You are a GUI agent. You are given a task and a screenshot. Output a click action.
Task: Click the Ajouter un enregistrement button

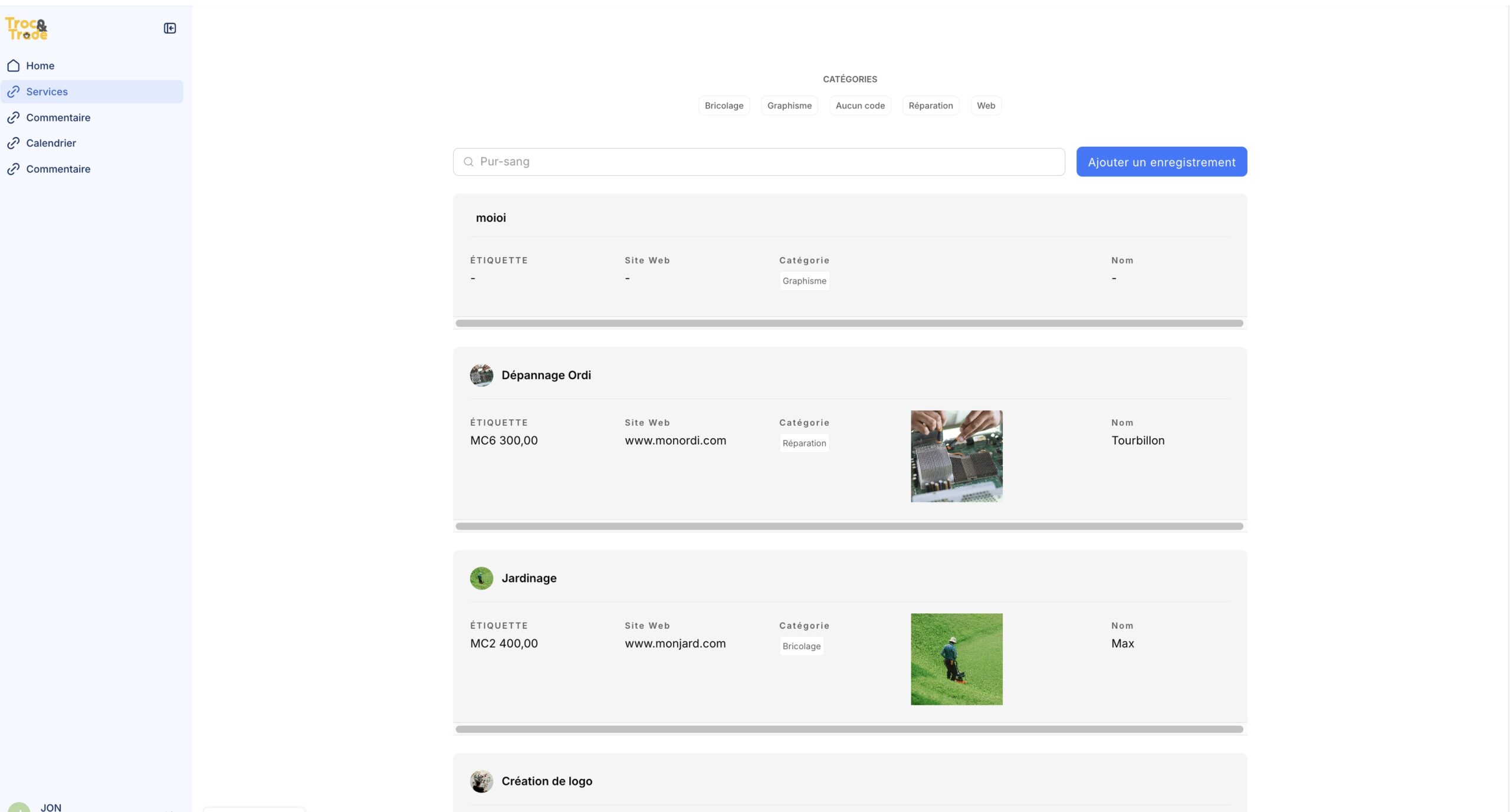pos(1161,162)
